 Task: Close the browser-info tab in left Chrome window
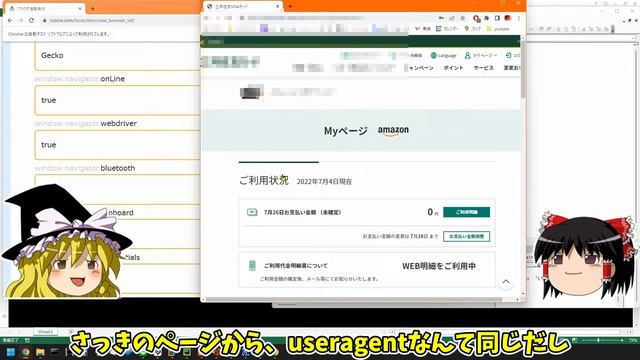pyautogui.click(x=80, y=8)
